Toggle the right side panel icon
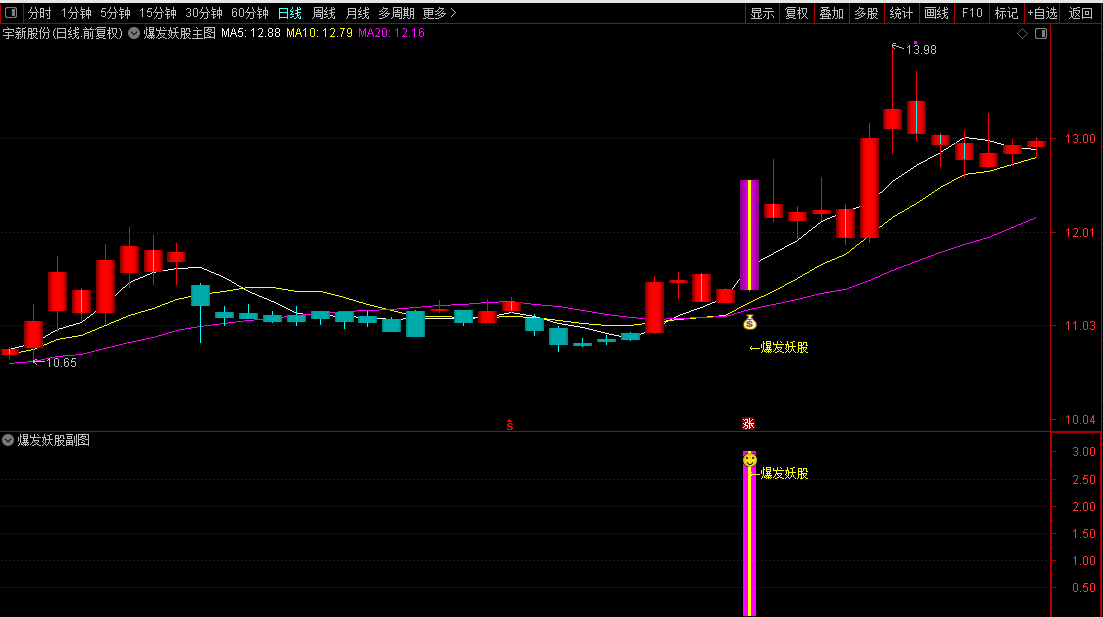 pyautogui.click(x=1041, y=34)
